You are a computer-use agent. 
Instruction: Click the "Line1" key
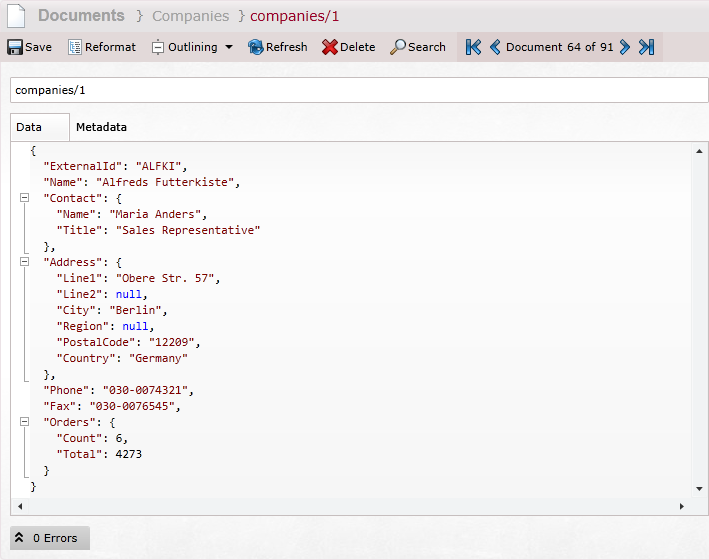point(80,278)
